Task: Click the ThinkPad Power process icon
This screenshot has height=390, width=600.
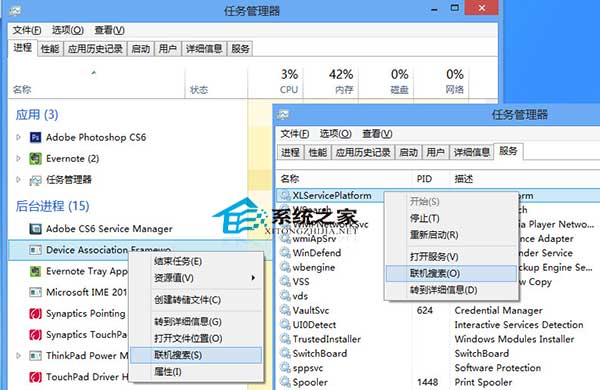Action: click(x=35, y=356)
